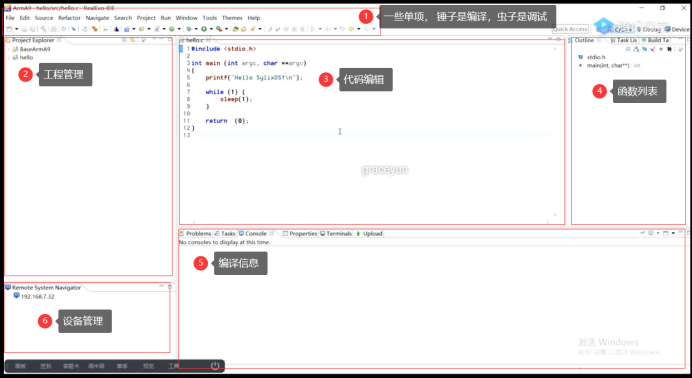Open the File menu
Image resolution: width=692 pixels, height=378 pixels.
click(10, 18)
